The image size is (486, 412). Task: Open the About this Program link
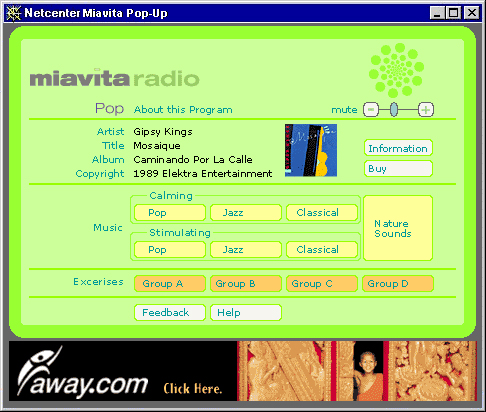pyautogui.click(x=183, y=110)
